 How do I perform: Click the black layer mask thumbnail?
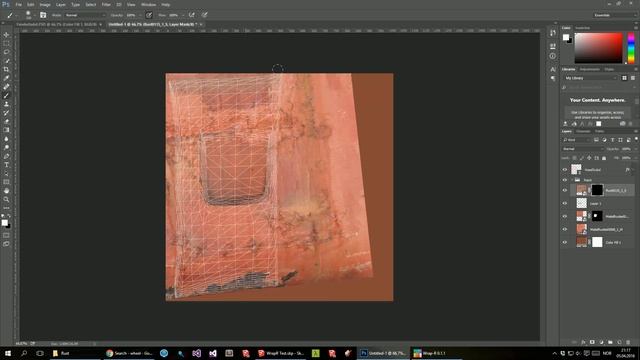pos(597,190)
